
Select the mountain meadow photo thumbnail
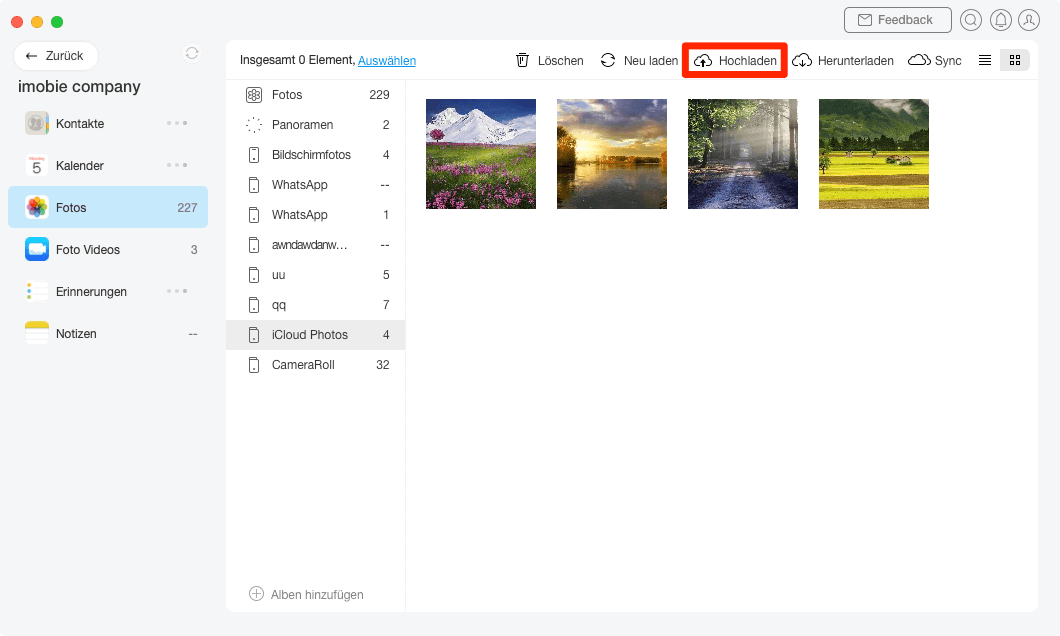[480, 154]
